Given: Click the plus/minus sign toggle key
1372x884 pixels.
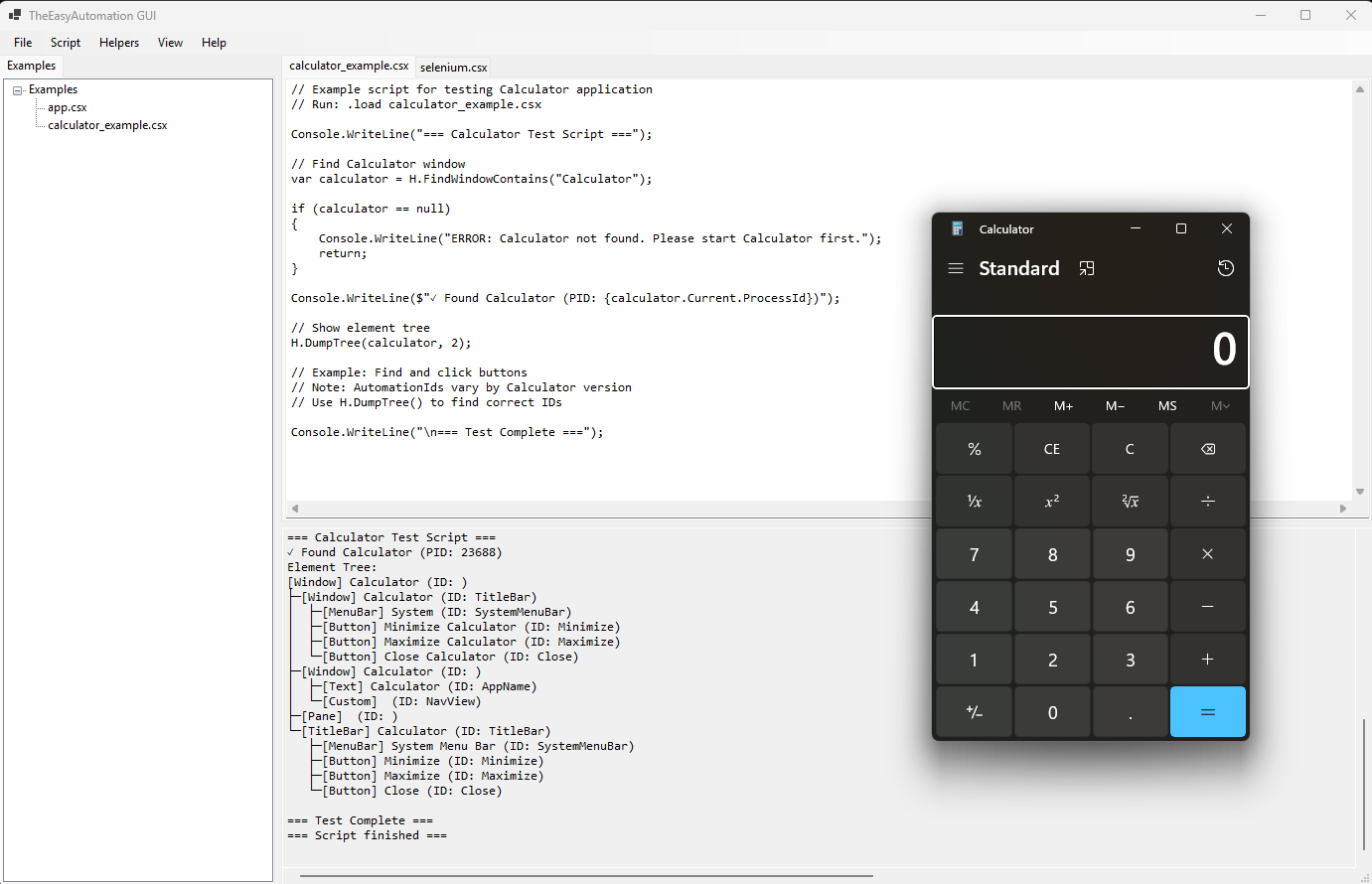Looking at the screenshot, I should tap(975, 712).
